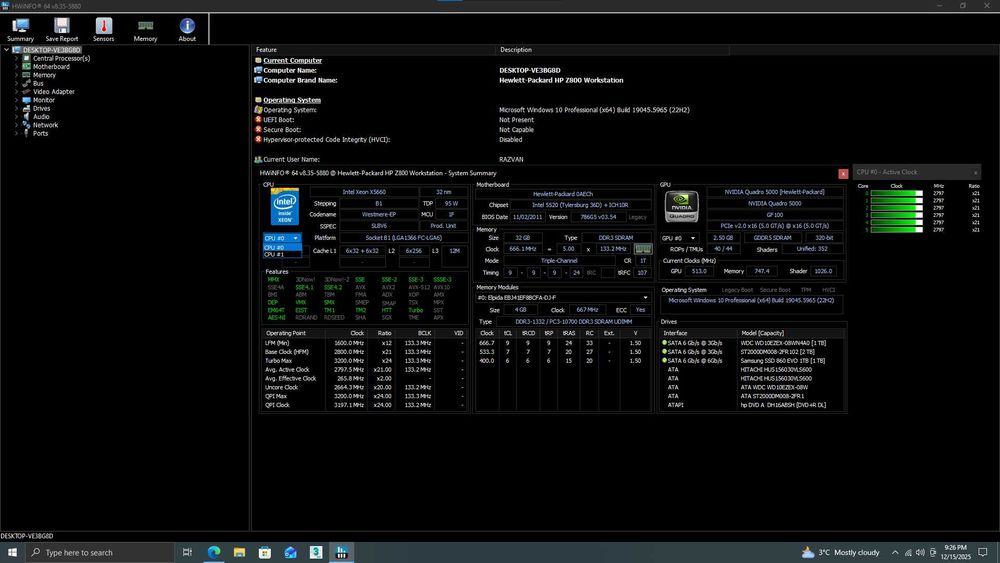Viewport: 1000px width, 563px height.
Task: Click the Motherboard tree icon
Action: [x=26, y=66]
